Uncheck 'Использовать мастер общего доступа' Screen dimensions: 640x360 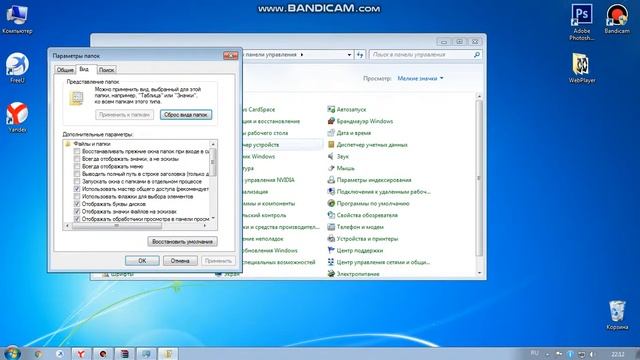[77, 189]
